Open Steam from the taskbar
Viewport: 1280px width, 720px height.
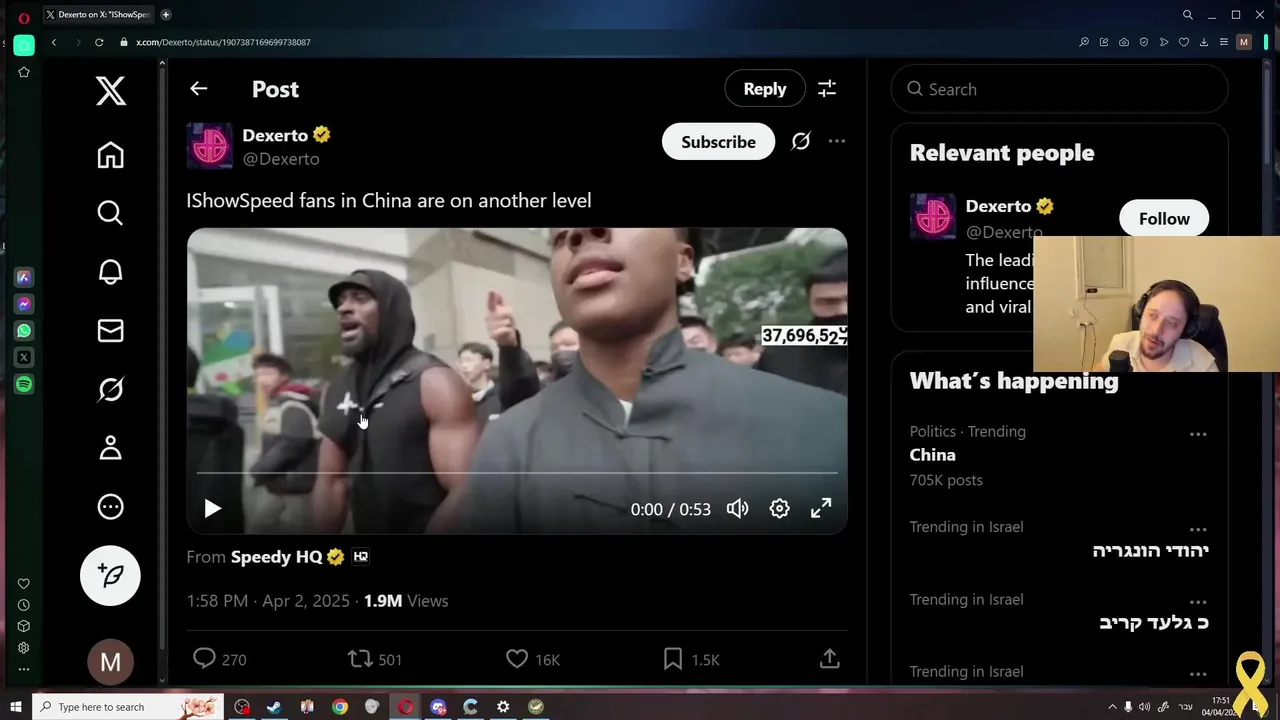[x=274, y=707]
